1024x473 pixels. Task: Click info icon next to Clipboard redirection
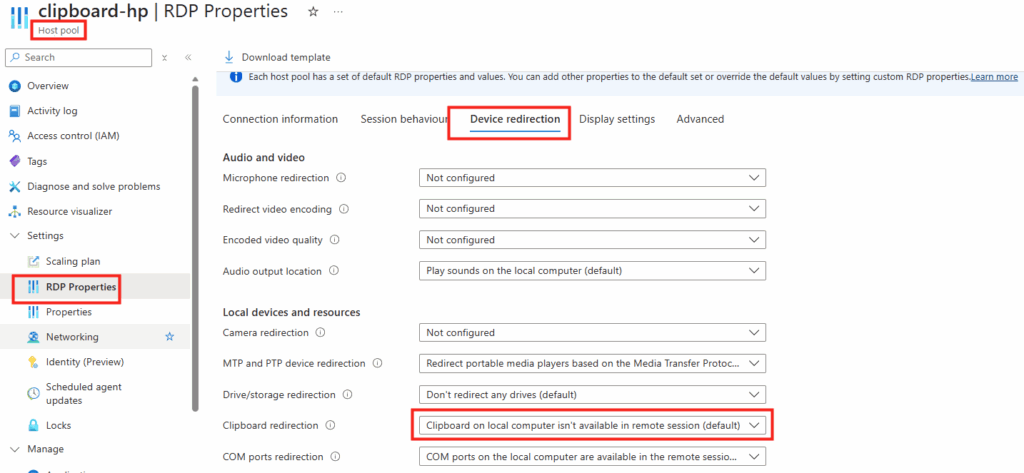(330, 425)
